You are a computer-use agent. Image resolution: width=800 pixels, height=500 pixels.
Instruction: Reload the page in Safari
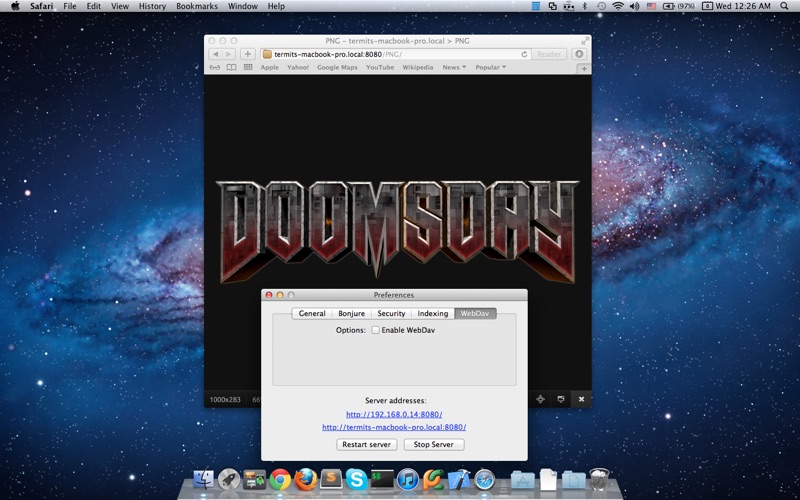(524, 54)
